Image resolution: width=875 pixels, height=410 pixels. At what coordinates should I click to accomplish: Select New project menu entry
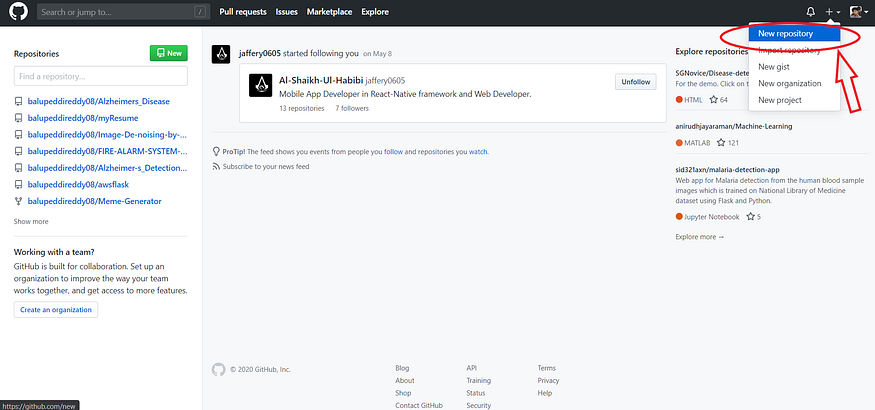(x=794, y=100)
